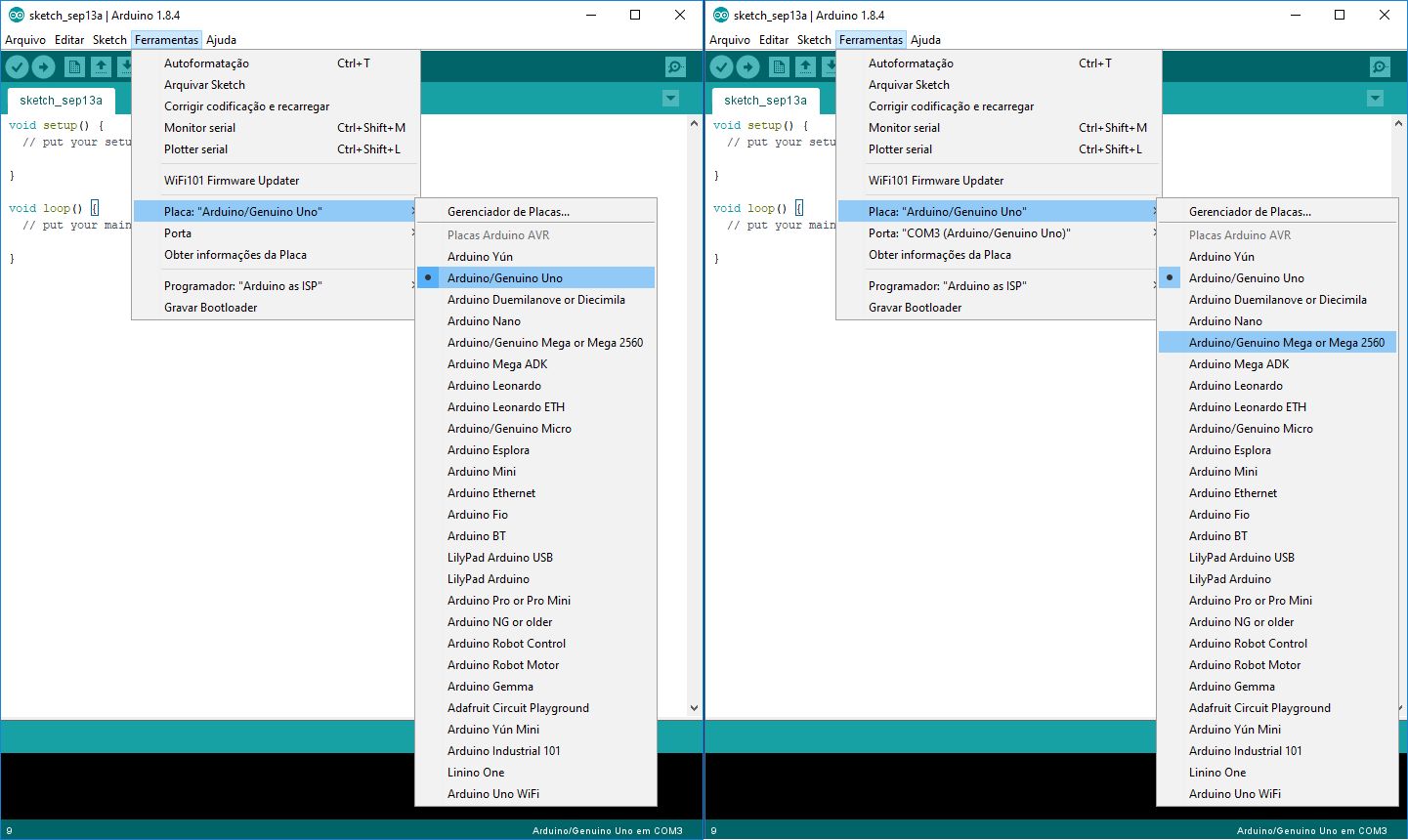Click Open sketch icon in right window

click(x=805, y=66)
